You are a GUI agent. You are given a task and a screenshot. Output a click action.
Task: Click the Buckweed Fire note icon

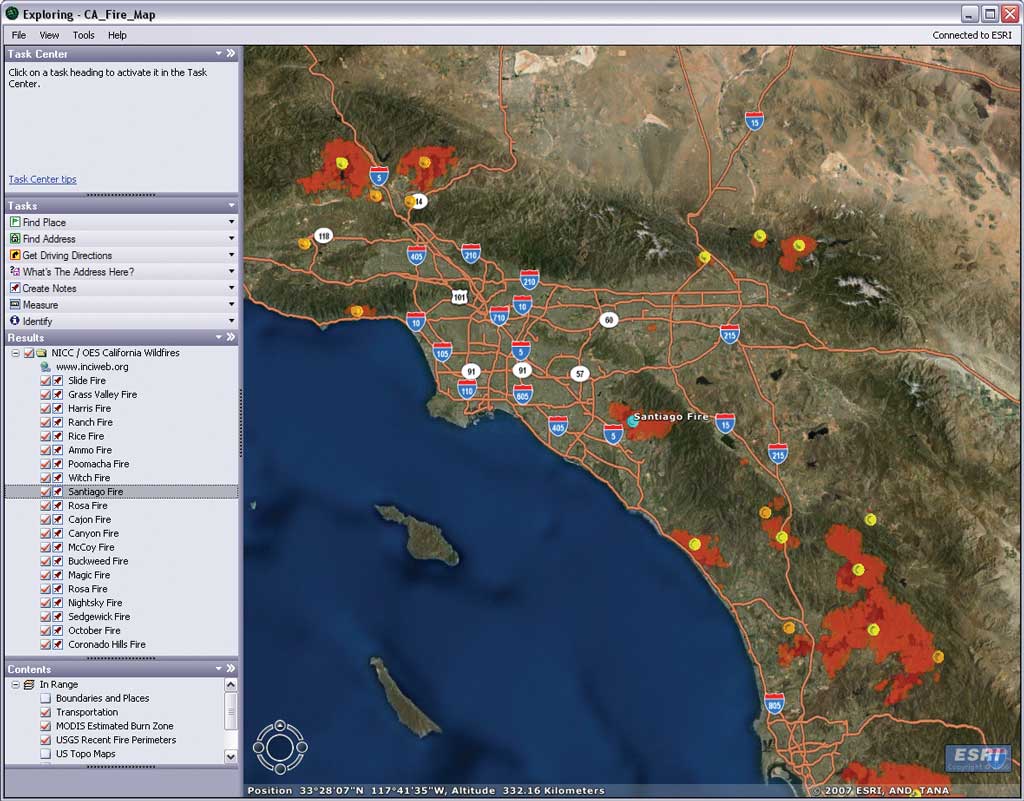[x=58, y=561]
